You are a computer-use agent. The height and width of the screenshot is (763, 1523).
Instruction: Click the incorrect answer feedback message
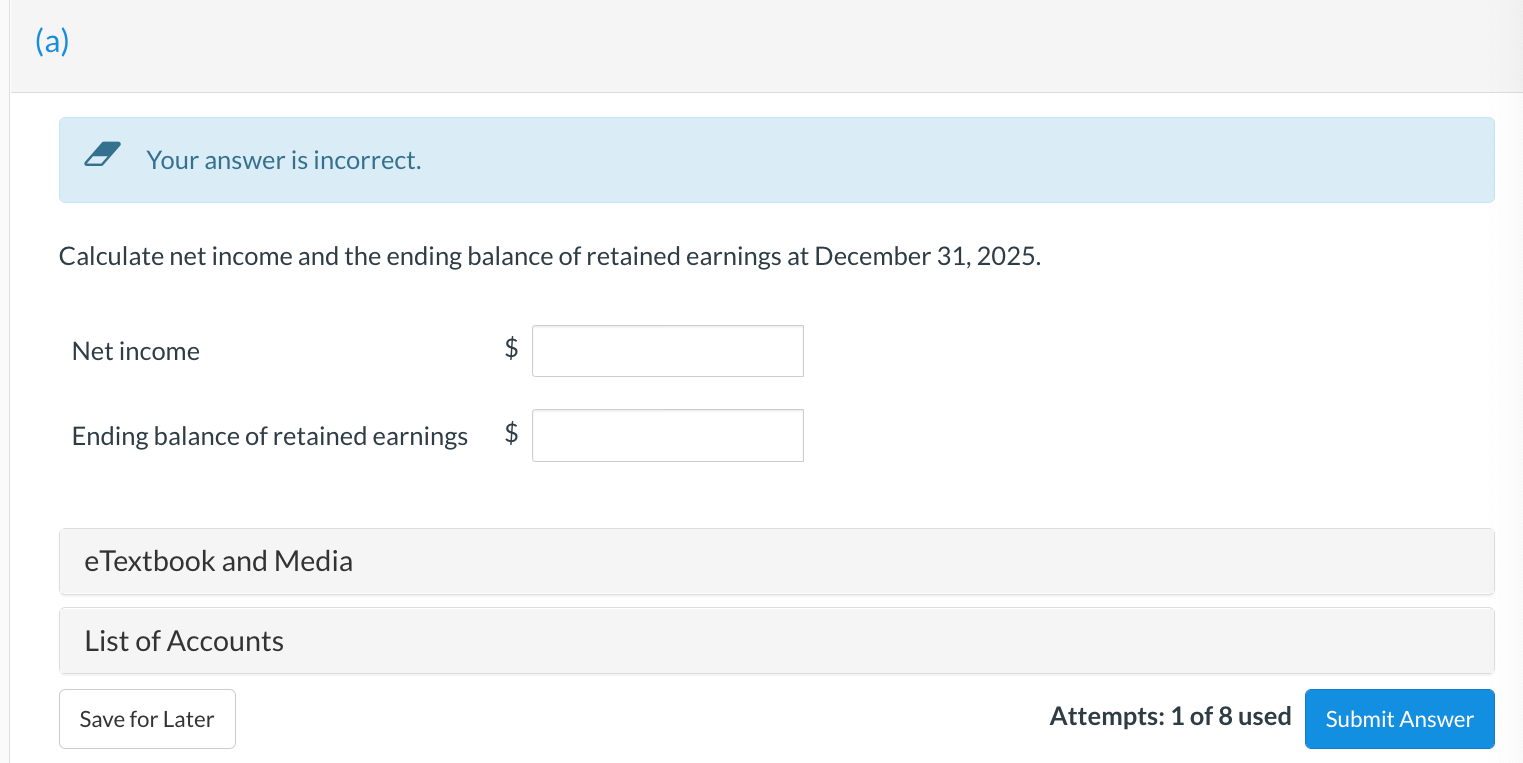[283, 160]
